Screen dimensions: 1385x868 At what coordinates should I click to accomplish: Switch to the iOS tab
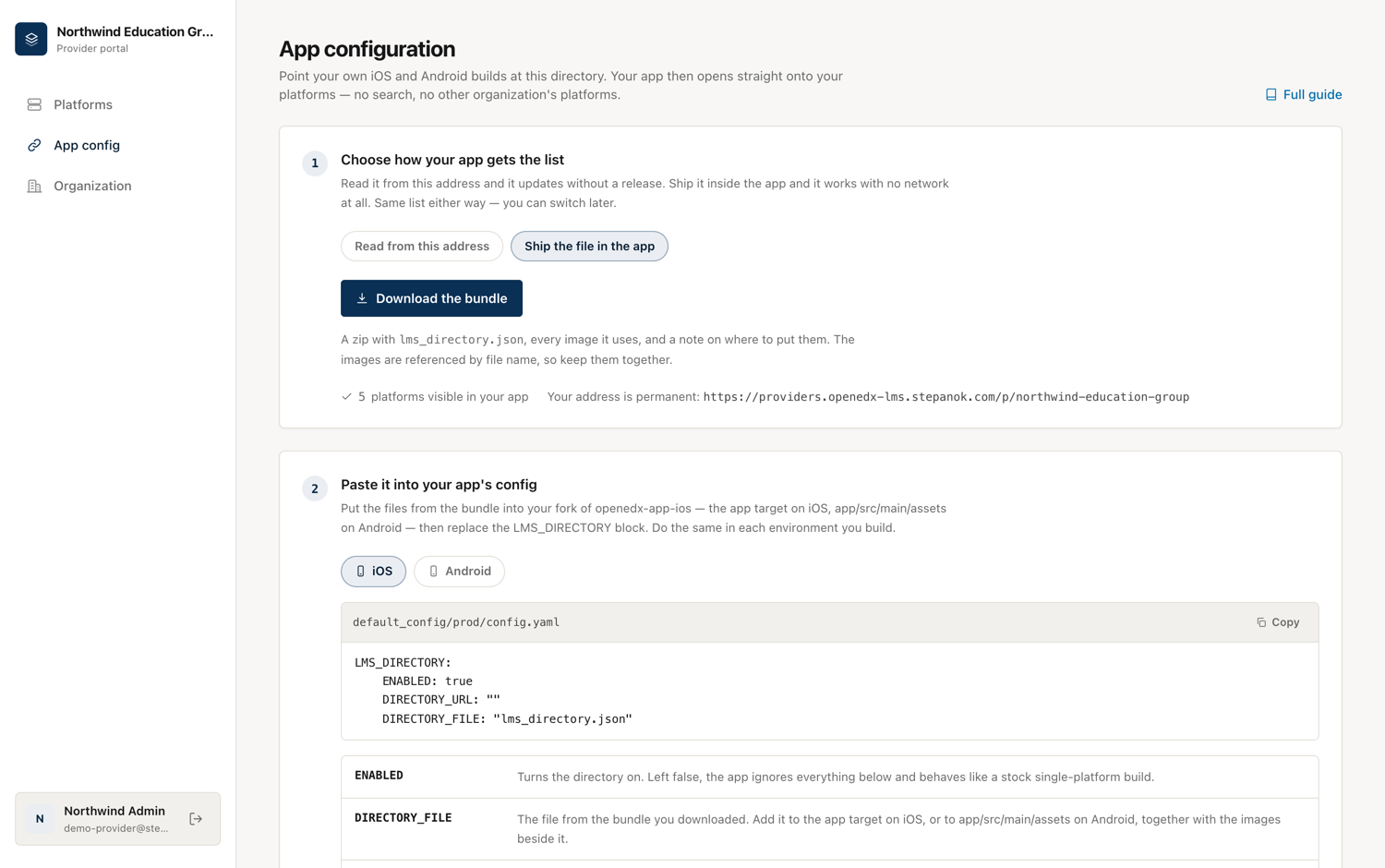(373, 572)
